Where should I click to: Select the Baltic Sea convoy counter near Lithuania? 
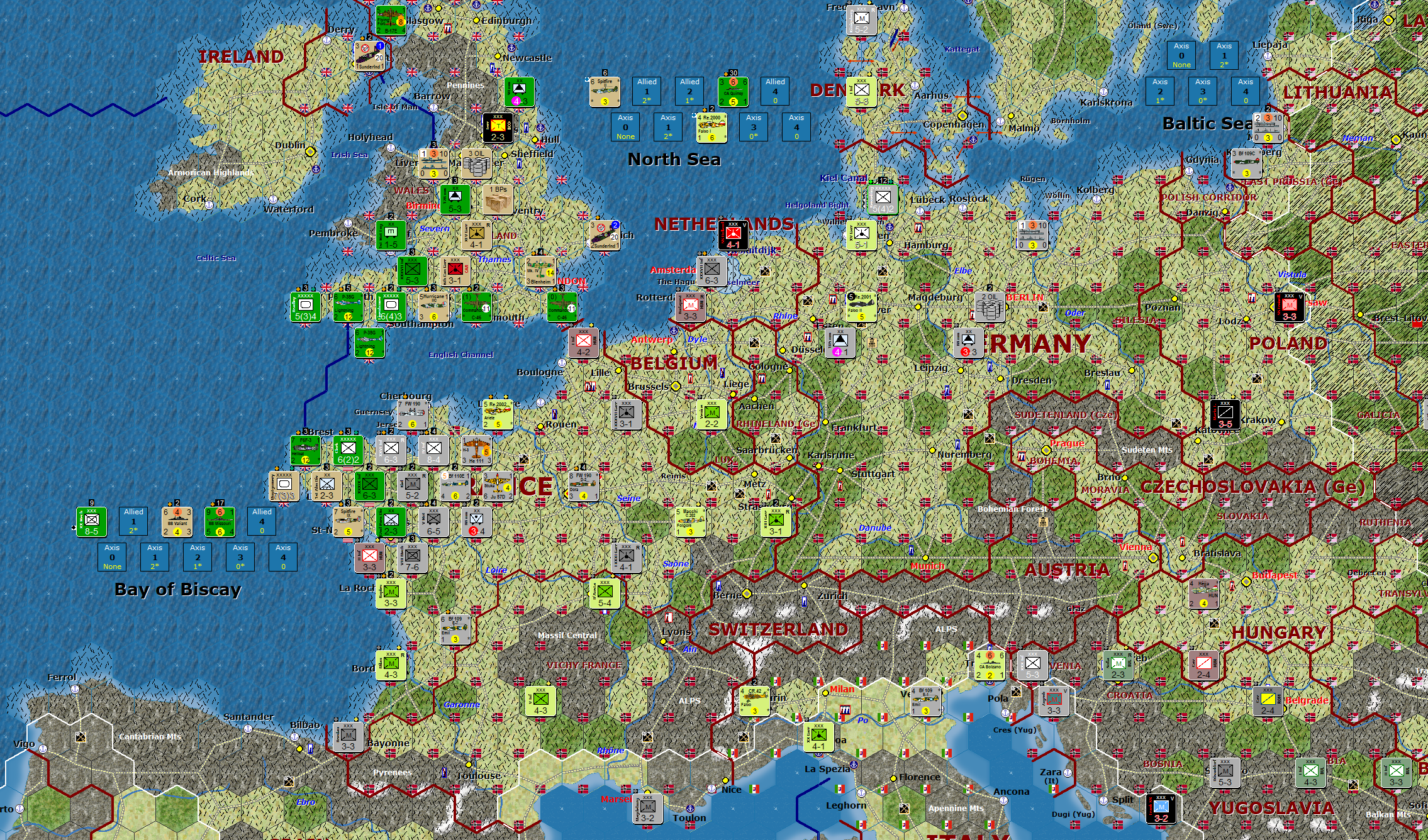pyautogui.click(x=1268, y=128)
